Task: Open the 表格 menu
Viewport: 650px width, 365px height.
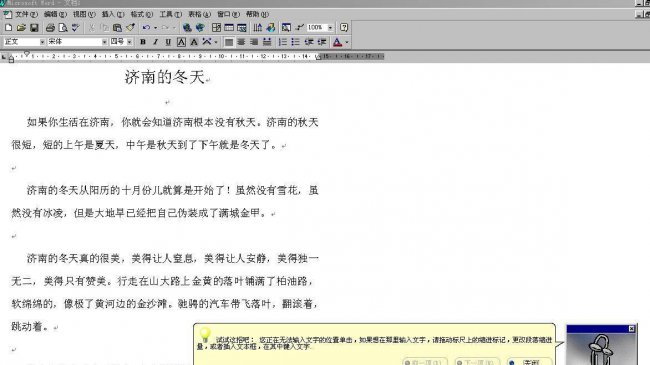Action: [x=199, y=15]
